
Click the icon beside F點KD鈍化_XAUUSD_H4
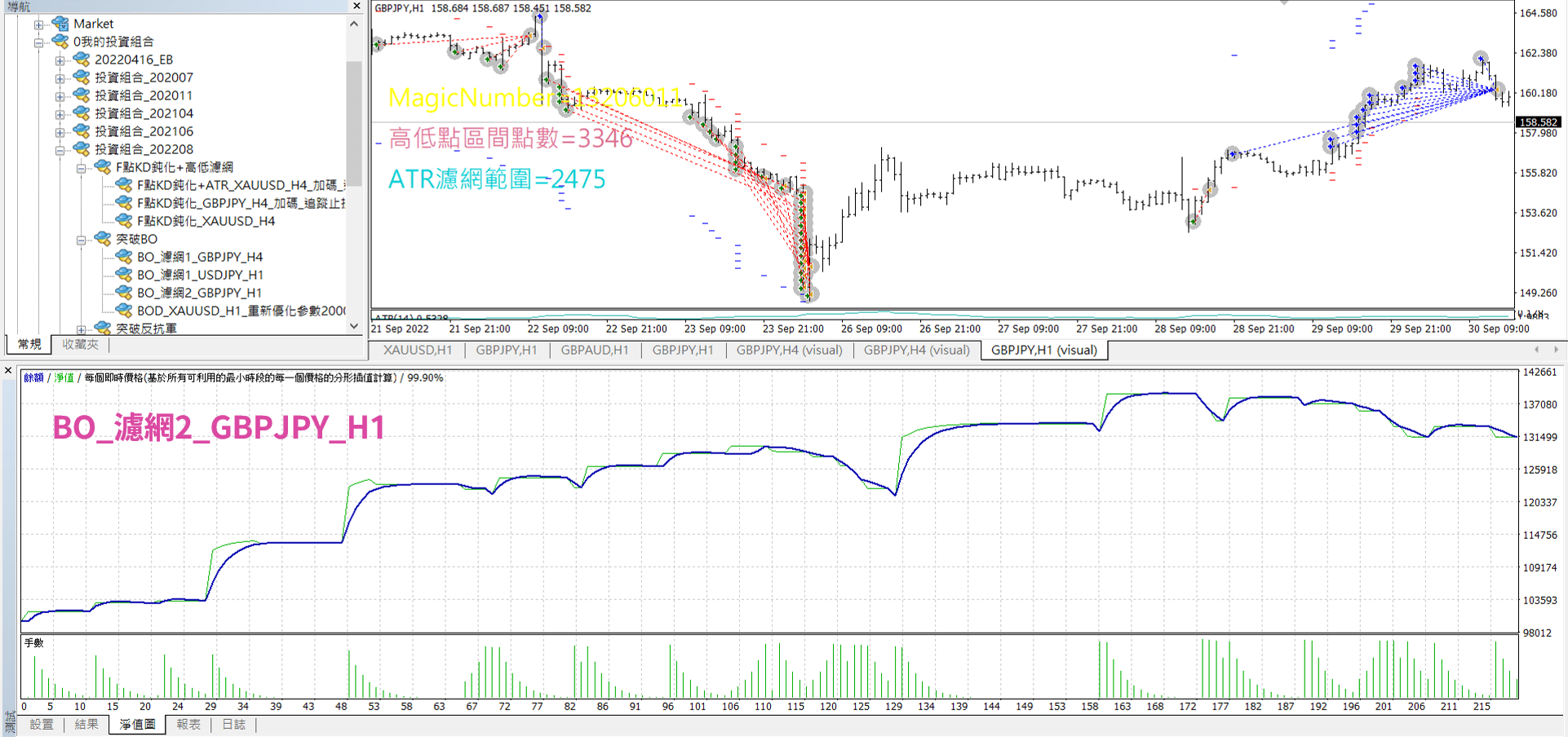pos(124,221)
